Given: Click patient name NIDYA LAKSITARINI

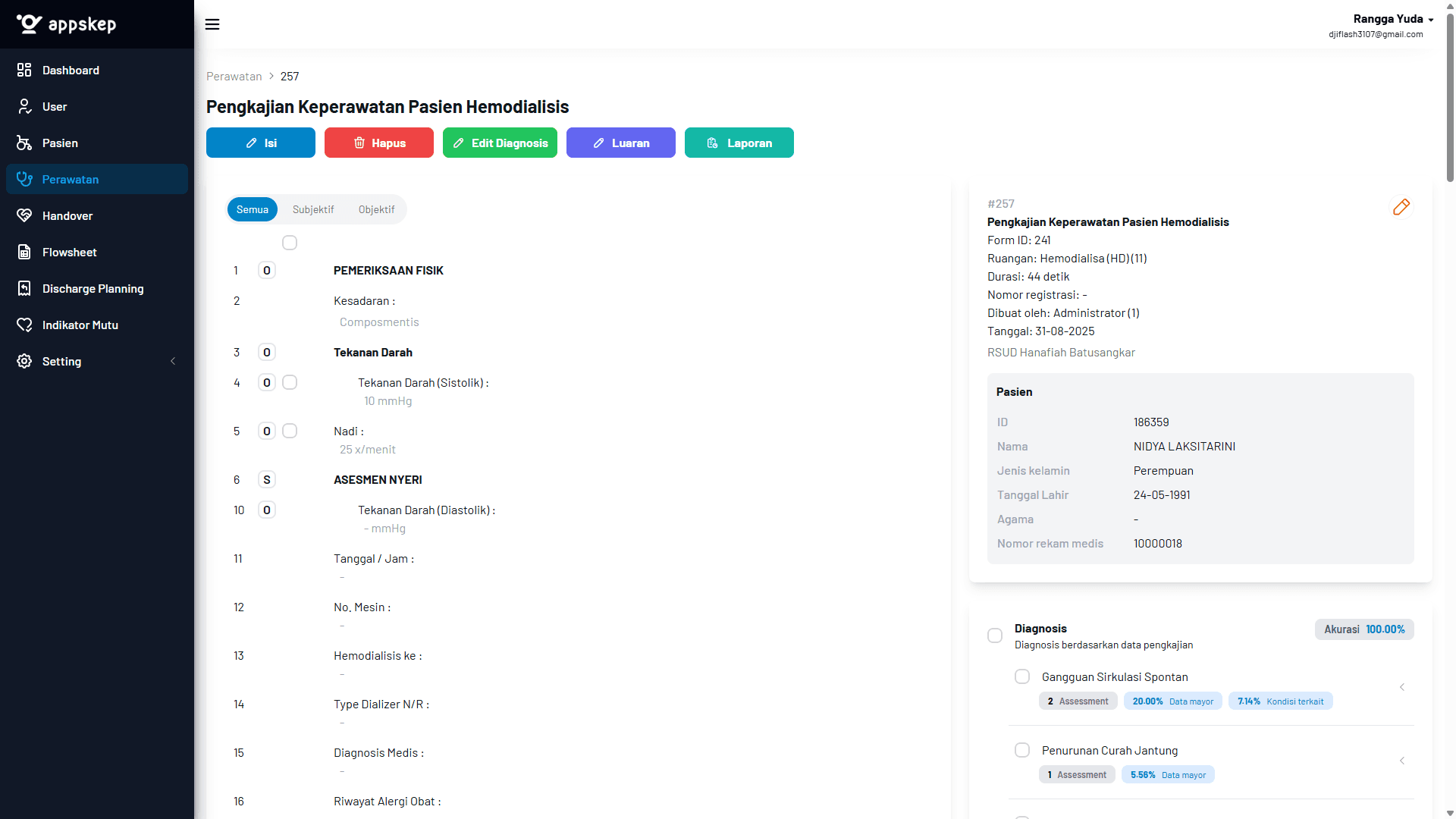Looking at the screenshot, I should (x=1185, y=447).
